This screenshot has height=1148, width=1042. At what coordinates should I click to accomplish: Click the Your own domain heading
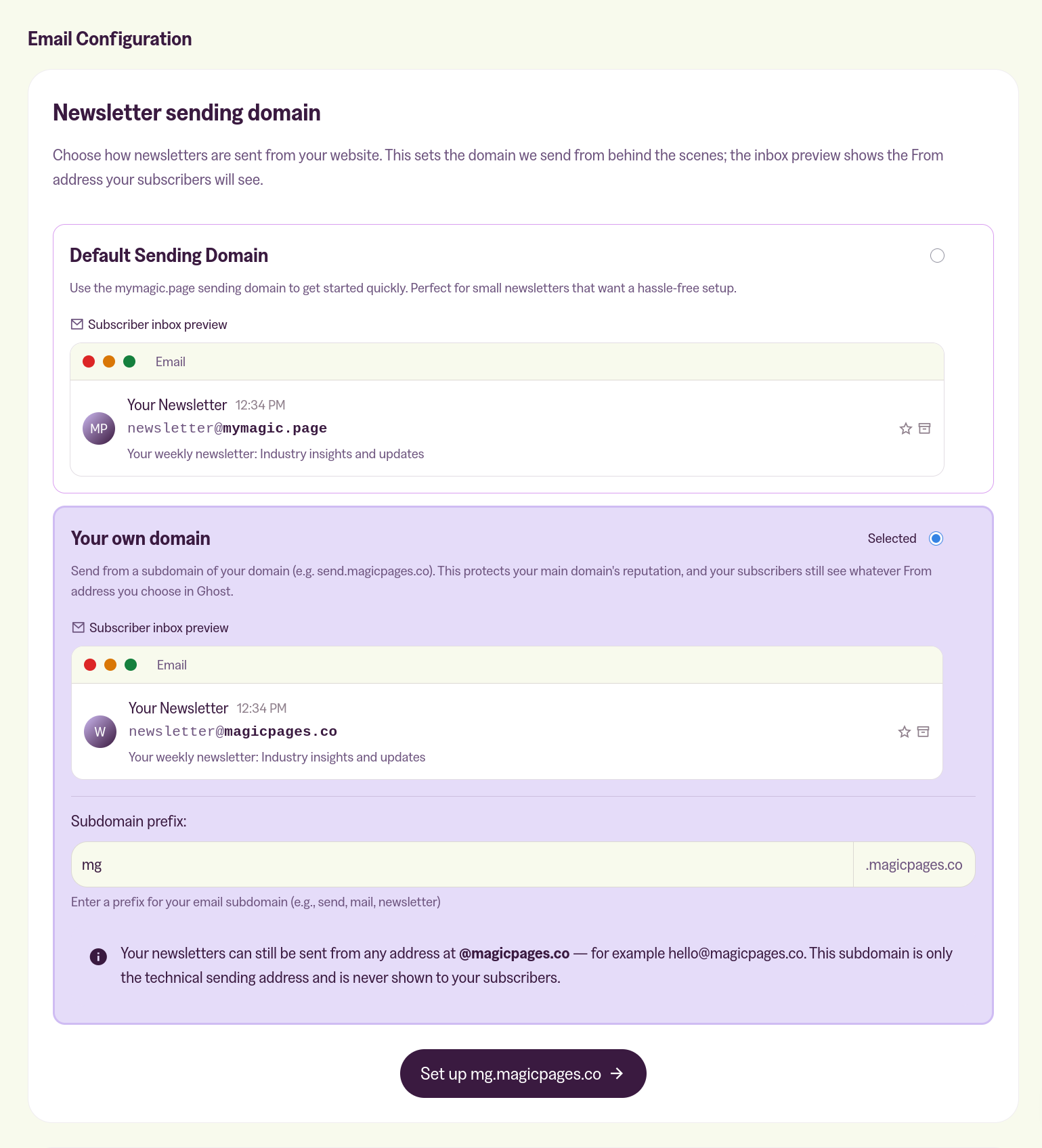coord(141,538)
